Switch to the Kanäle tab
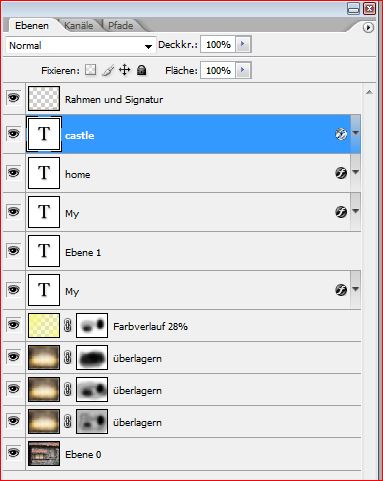 click(78, 26)
